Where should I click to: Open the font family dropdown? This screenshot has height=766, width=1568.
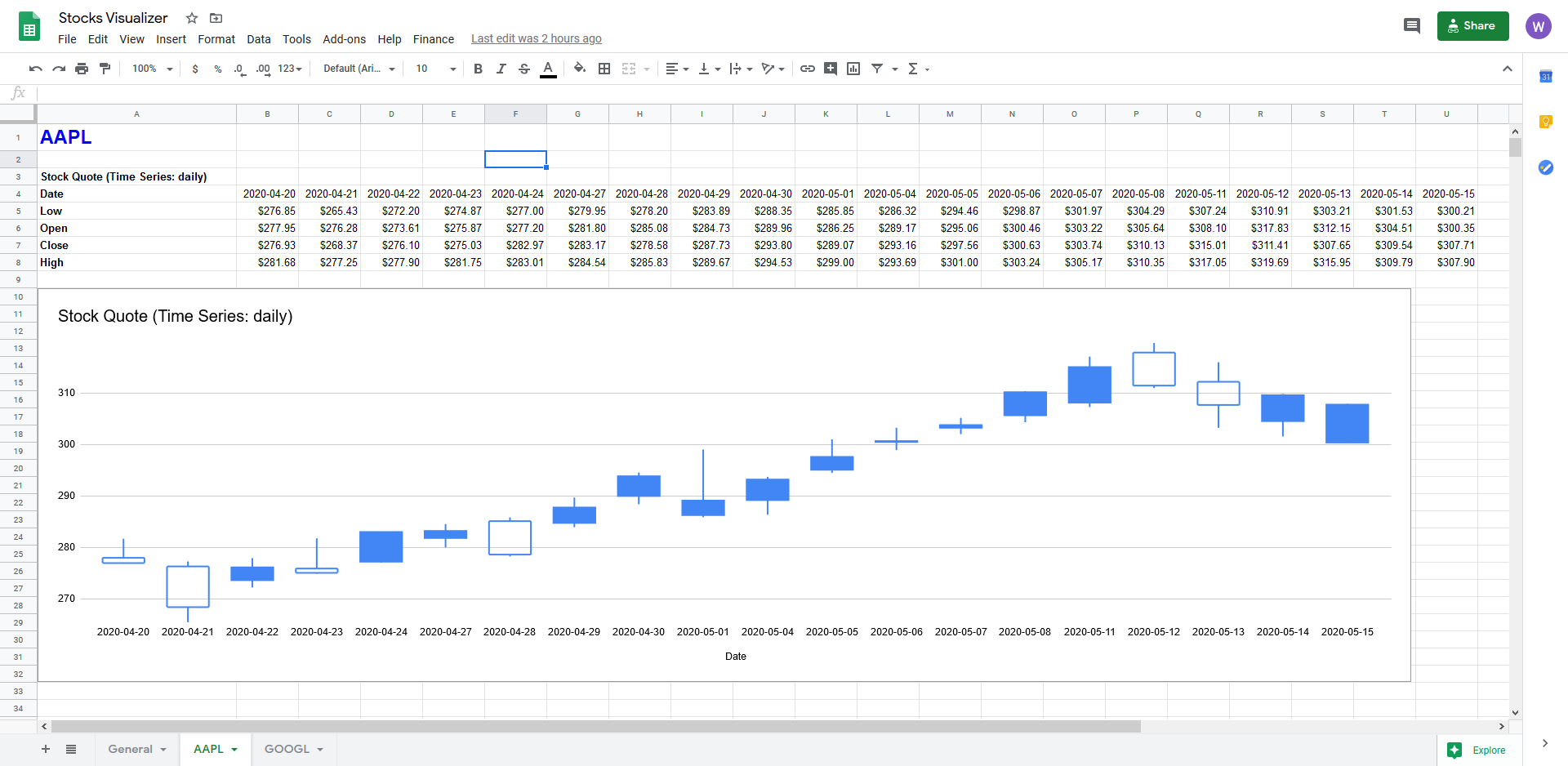pyautogui.click(x=359, y=69)
